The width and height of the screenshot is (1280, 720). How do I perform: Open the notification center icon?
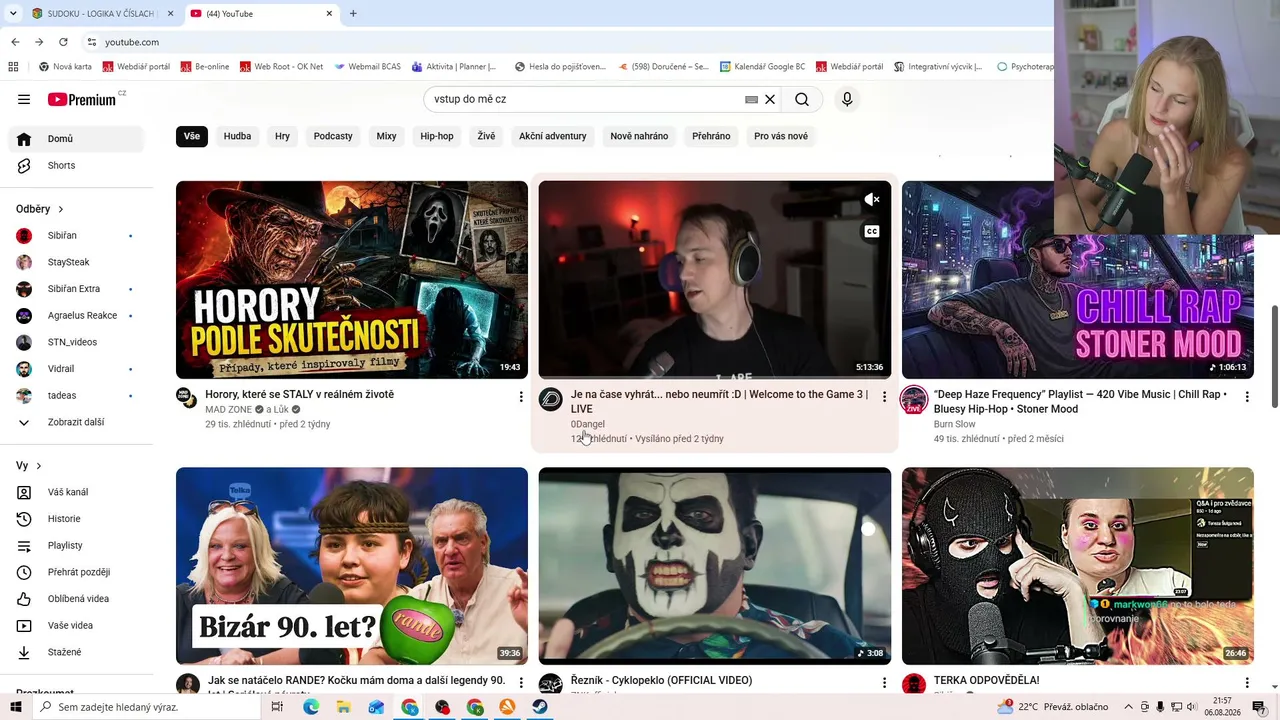tap(1259, 707)
